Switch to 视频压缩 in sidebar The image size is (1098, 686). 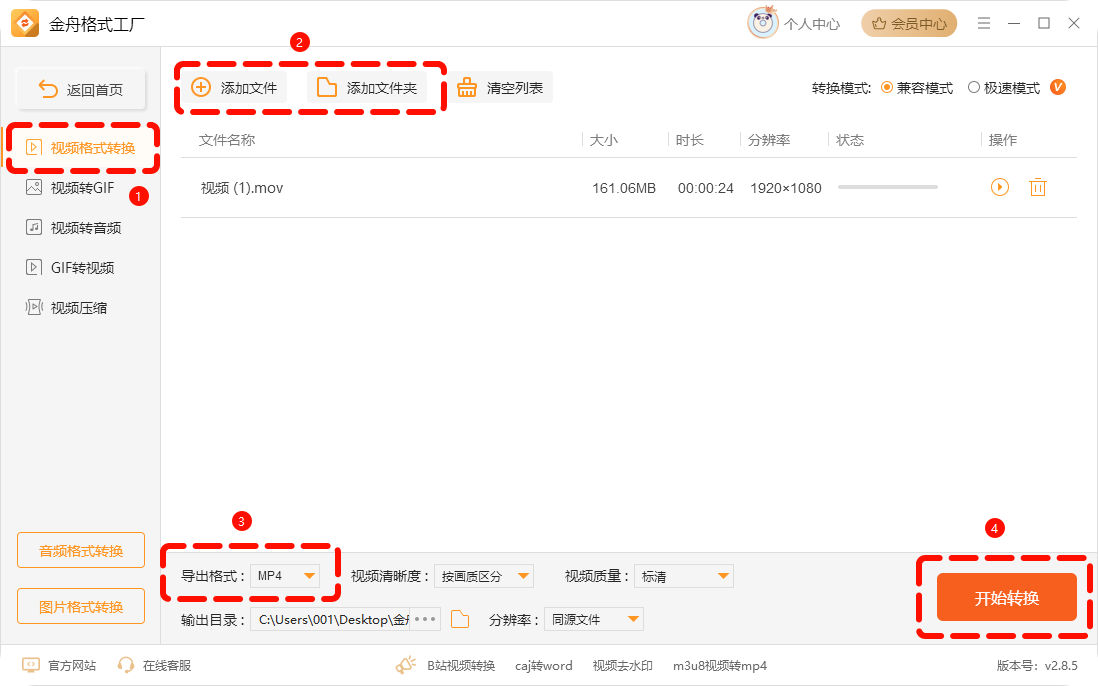tap(78, 308)
